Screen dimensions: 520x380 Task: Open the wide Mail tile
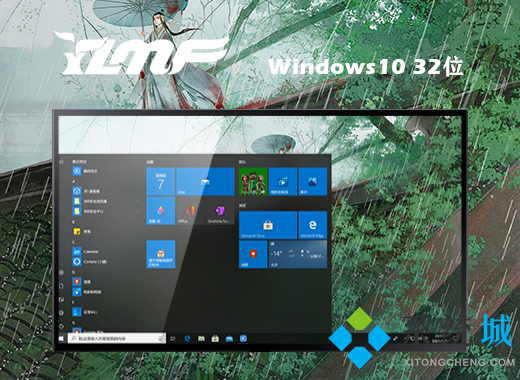(205, 181)
